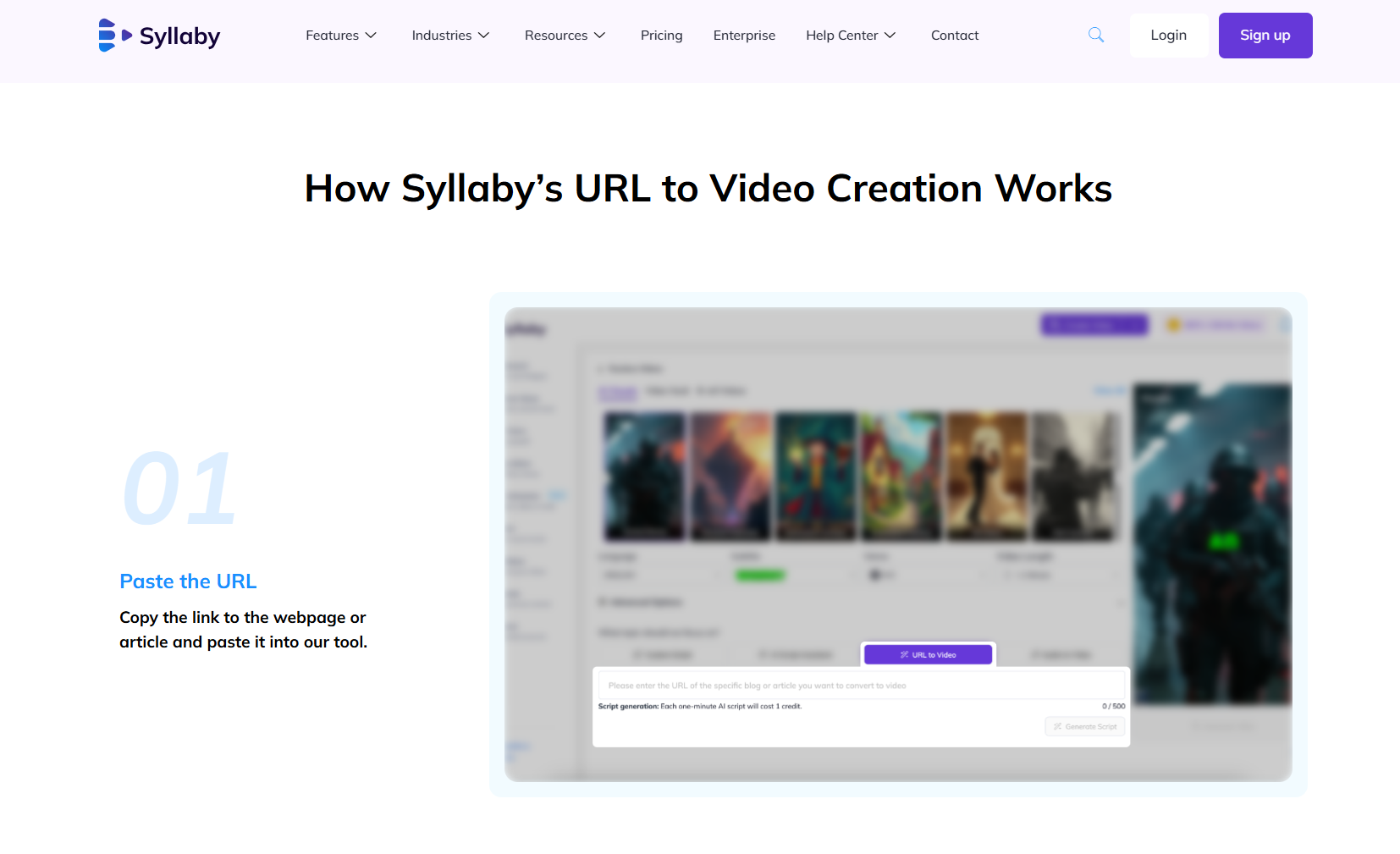Open the Contact page from the navbar
Viewport: 1400px width, 854px height.
(x=954, y=35)
